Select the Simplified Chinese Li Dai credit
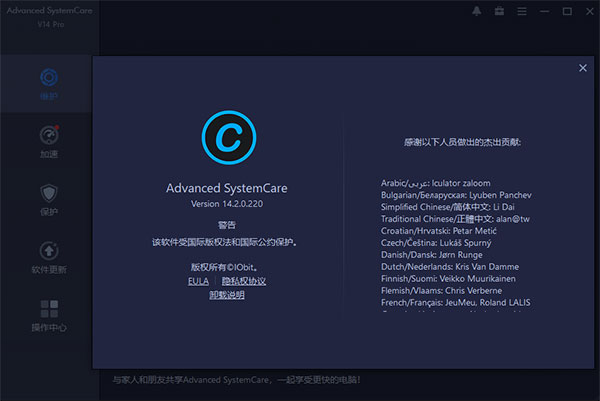Image resolution: width=600 pixels, height=401 pixels. [x=448, y=207]
